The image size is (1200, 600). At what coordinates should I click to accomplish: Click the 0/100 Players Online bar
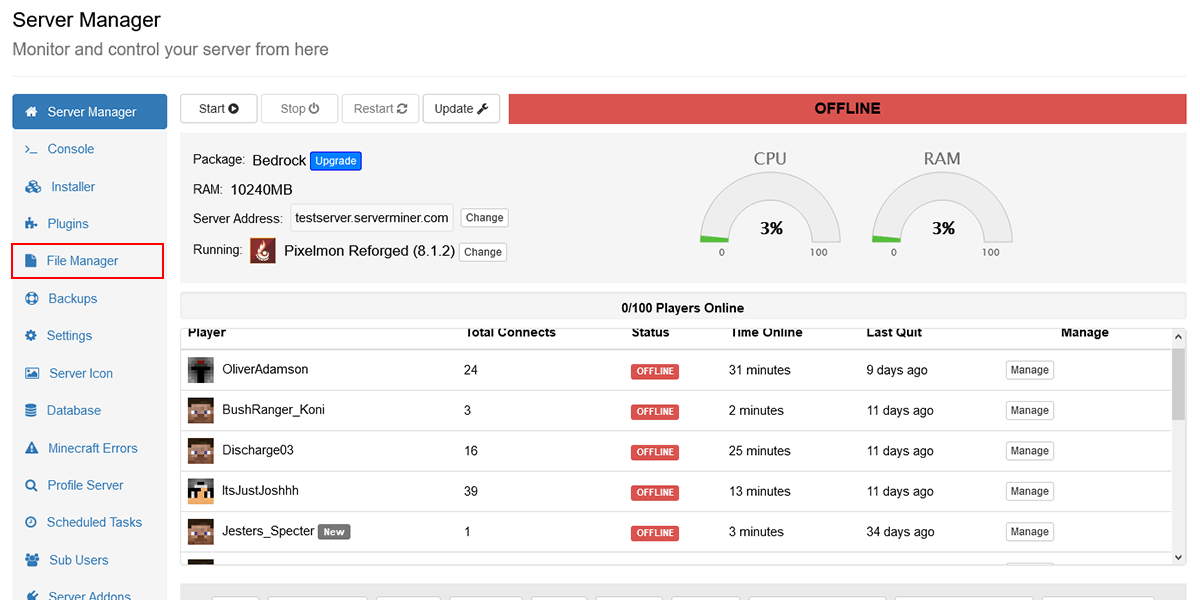pos(683,307)
